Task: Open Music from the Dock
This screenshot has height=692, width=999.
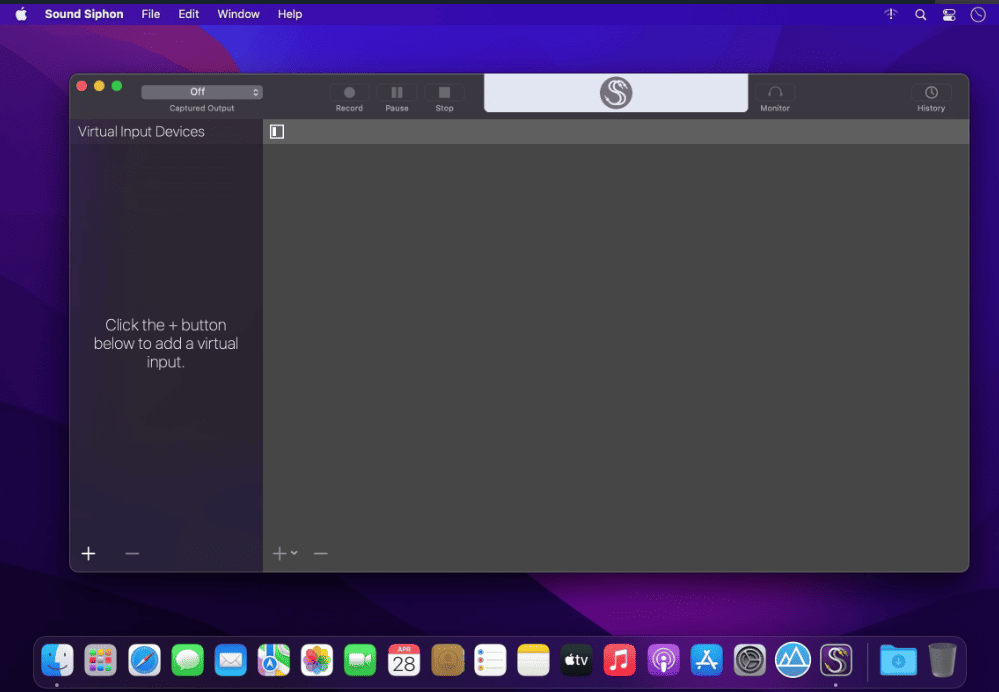Action: point(619,660)
